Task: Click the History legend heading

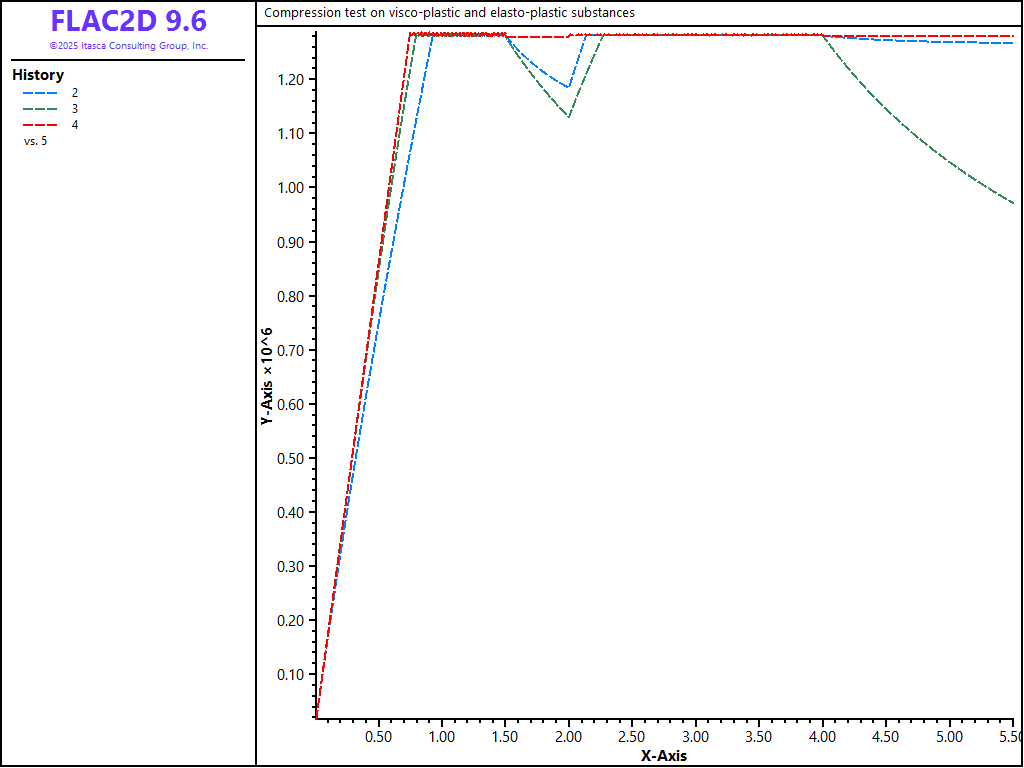Action: (38, 75)
